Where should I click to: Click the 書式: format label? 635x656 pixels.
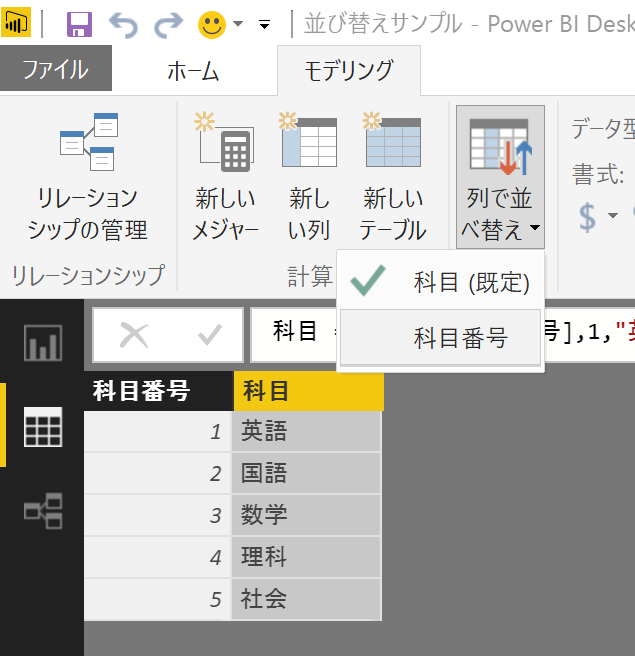pos(598,174)
